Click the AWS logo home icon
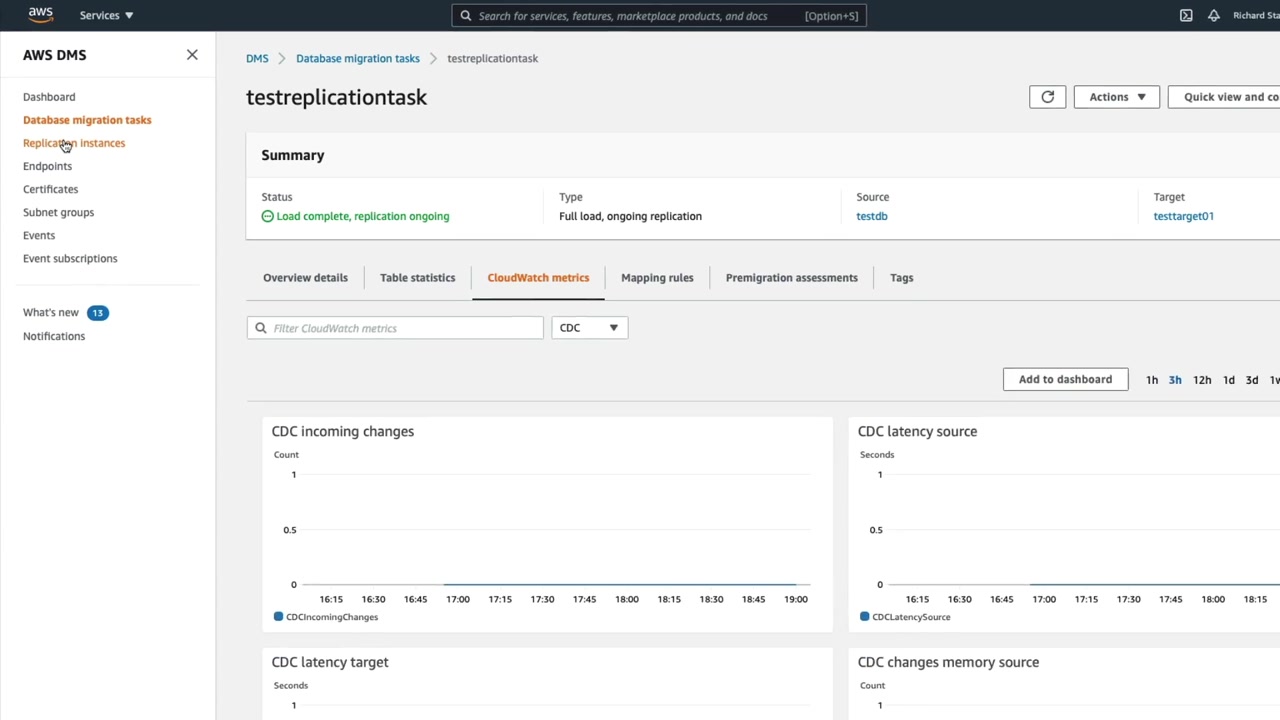This screenshot has height=720, width=1280. [x=40, y=15]
